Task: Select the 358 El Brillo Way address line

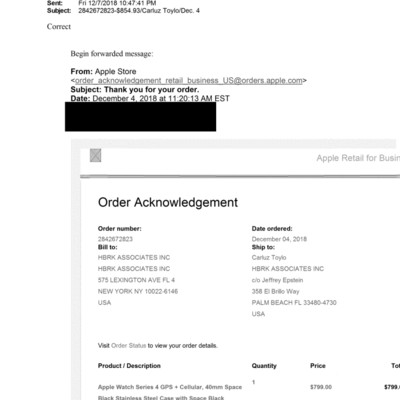Action: pos(276,291)
